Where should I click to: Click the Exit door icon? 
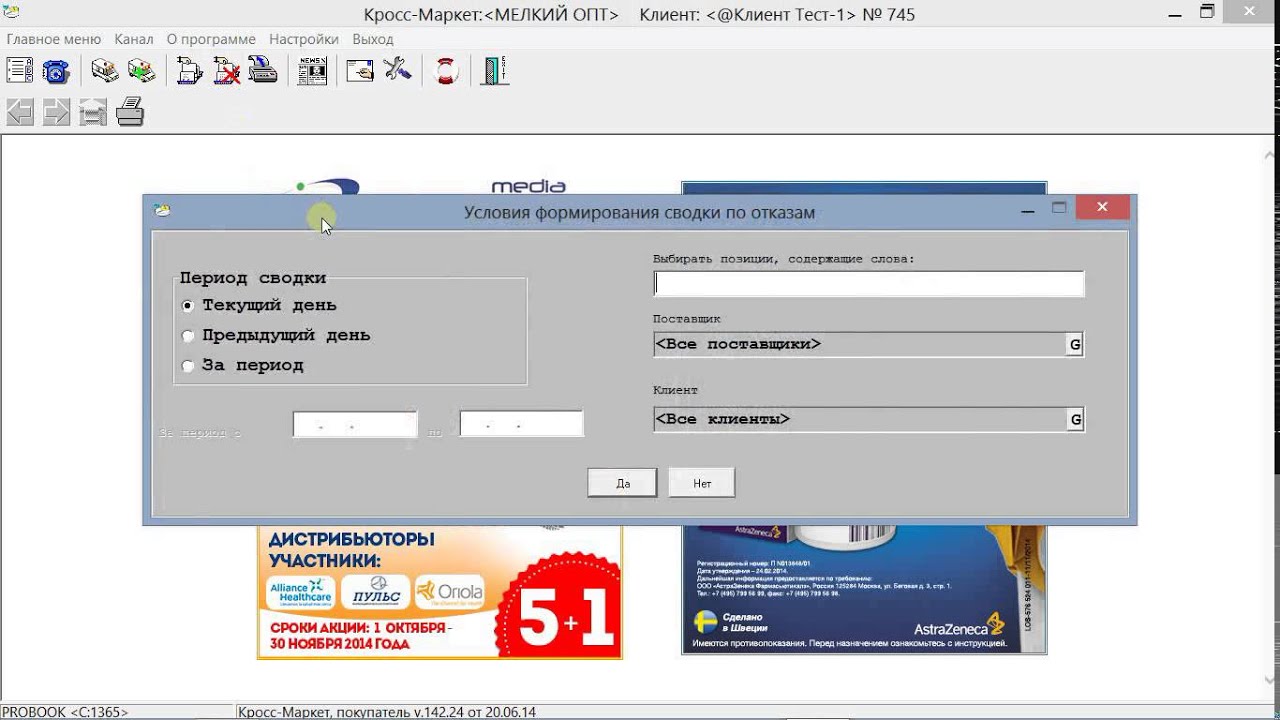[495, 71]
